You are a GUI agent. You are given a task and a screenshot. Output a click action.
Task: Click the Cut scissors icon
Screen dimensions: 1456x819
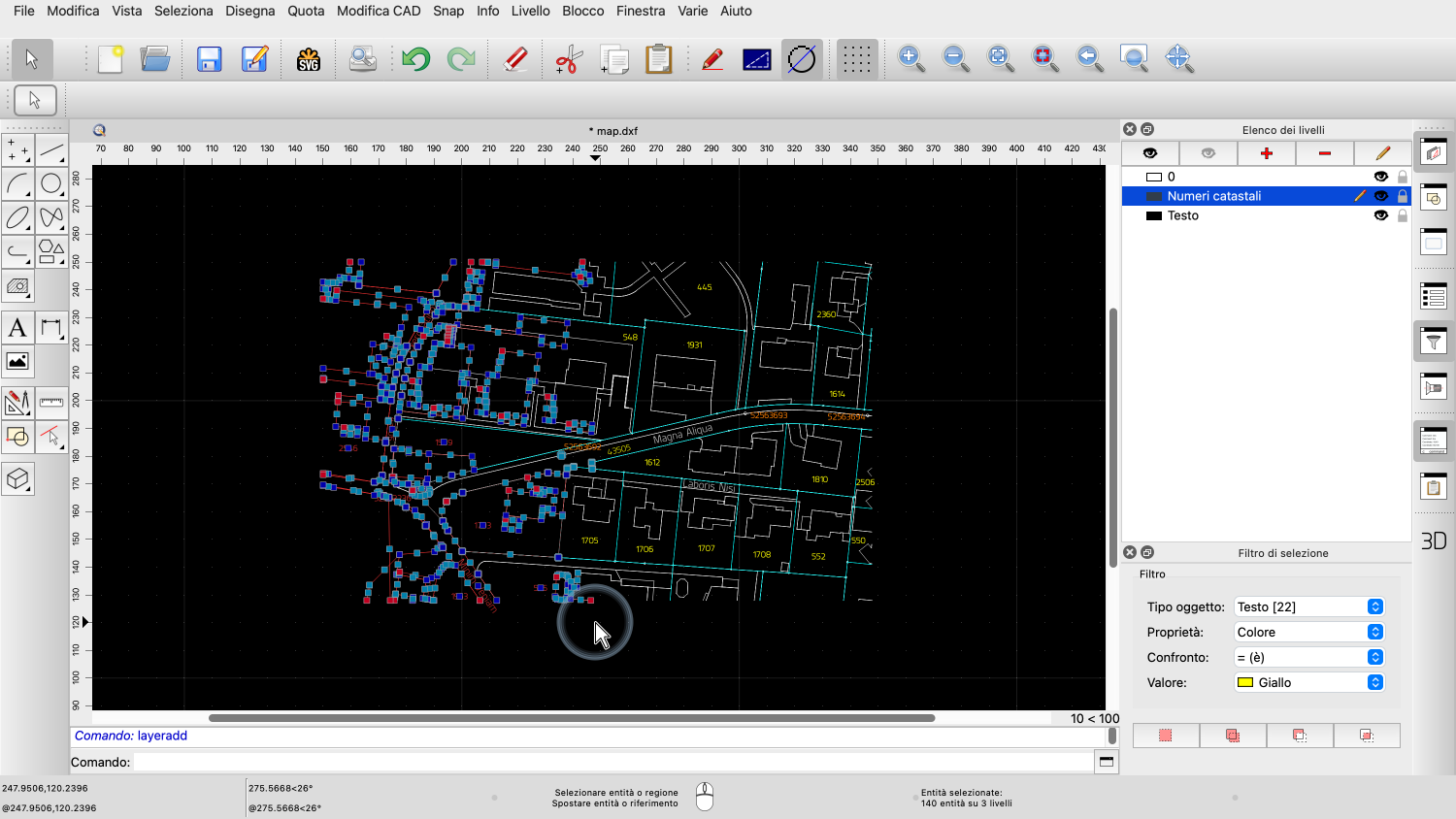click(568, 59)
